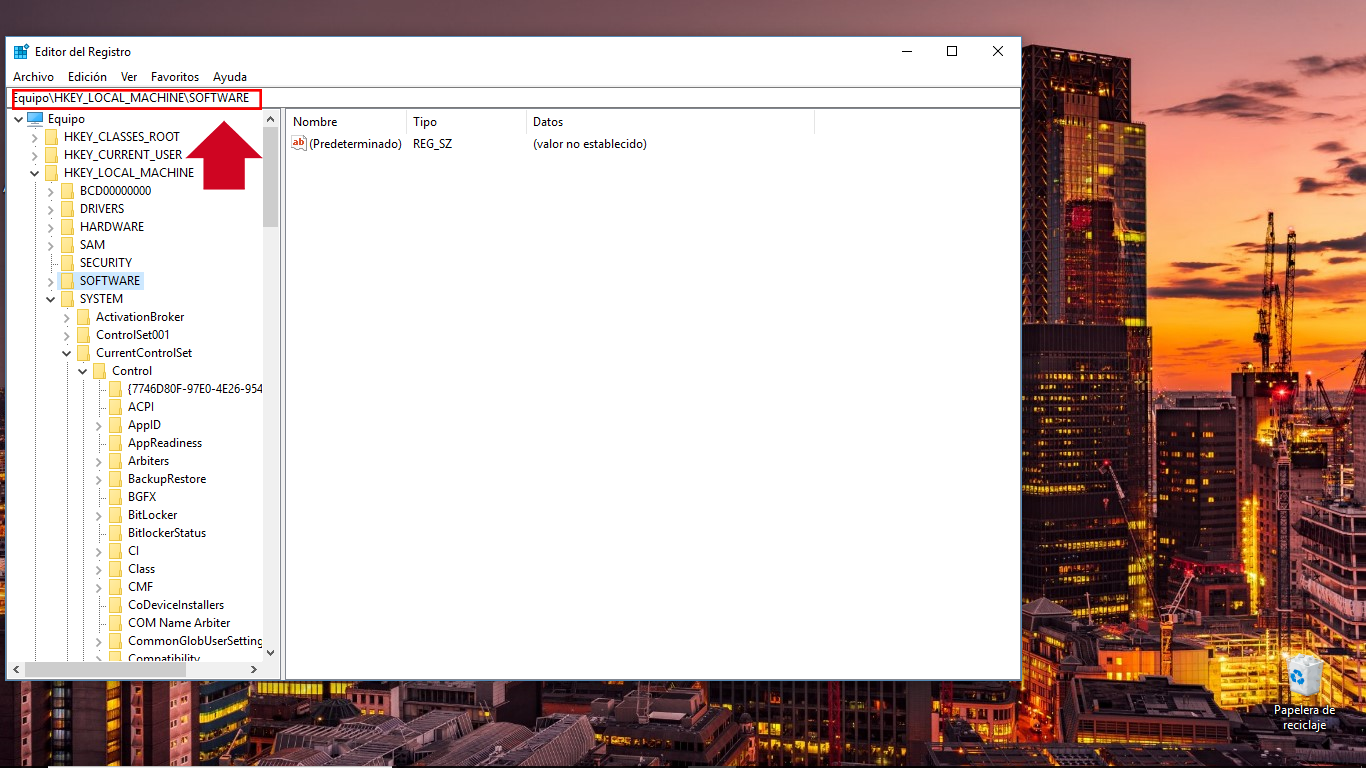This screenshot has width=1366, height=768.
Task: Expand the HKEY_CURRENT_USER tree node
Action: pyautogui.click(x=35, y=155)
